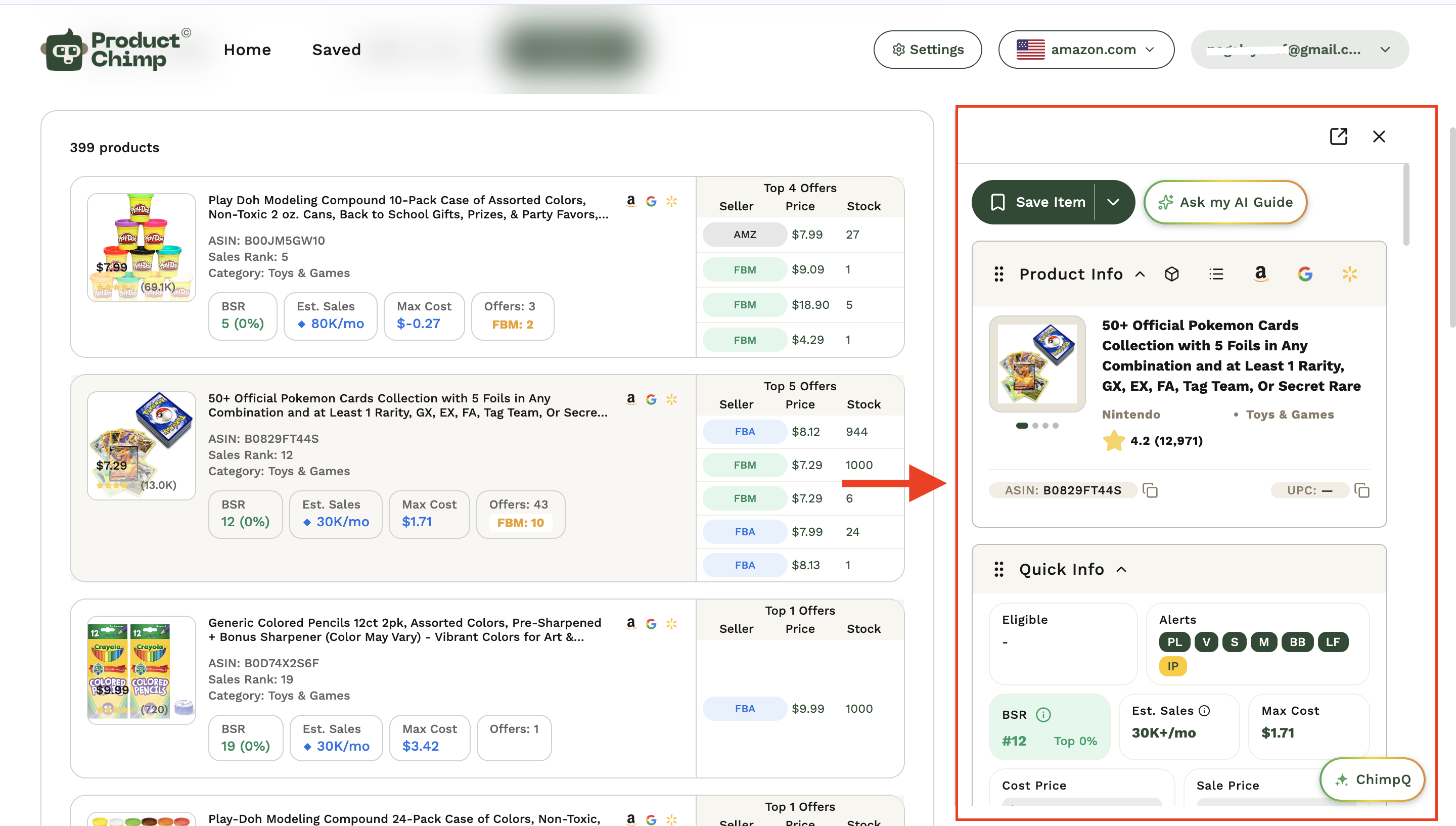Open Amazon link for Play Doh 10-Pack
1456x826 pixels.
coord(631,201)
